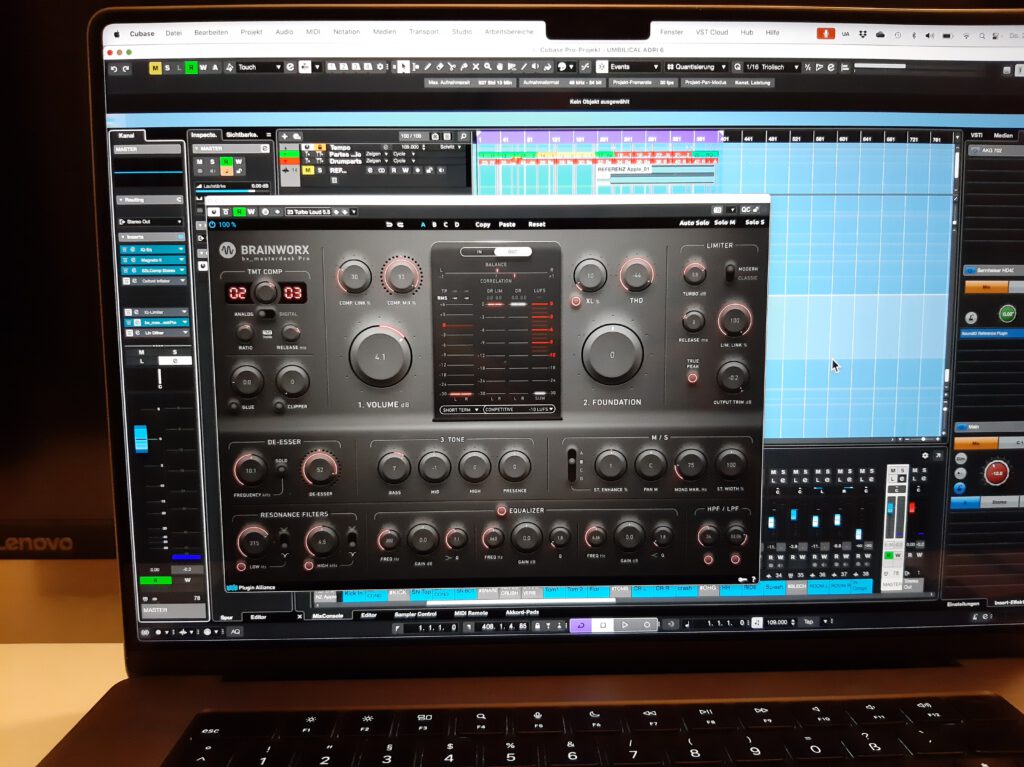Open plugin help question mark icon
The height and width of the screenshot is (767, 1024).
[x=753, y=579]
